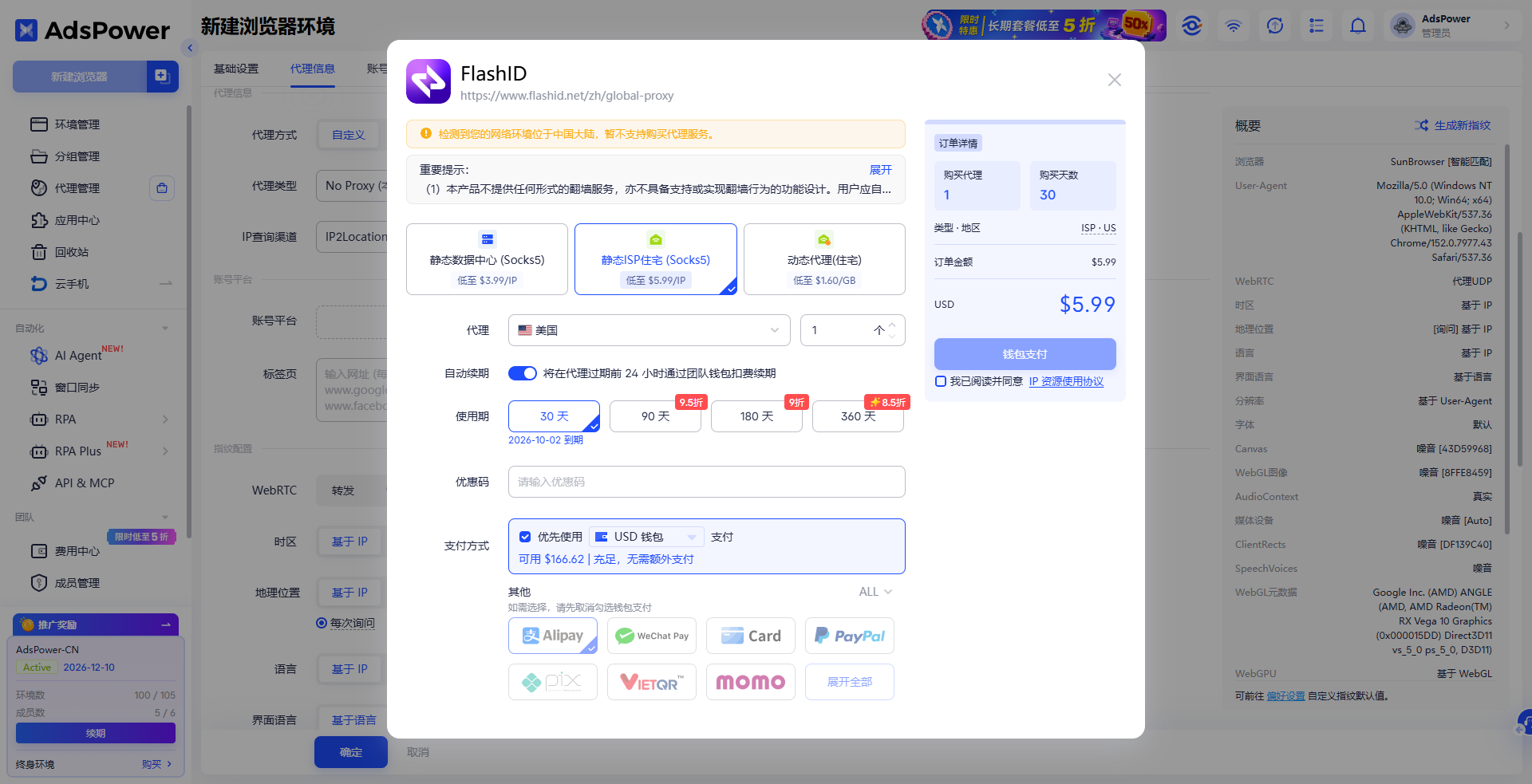Click the 取消 button
1532x784 pixels.
click(418, 752)
